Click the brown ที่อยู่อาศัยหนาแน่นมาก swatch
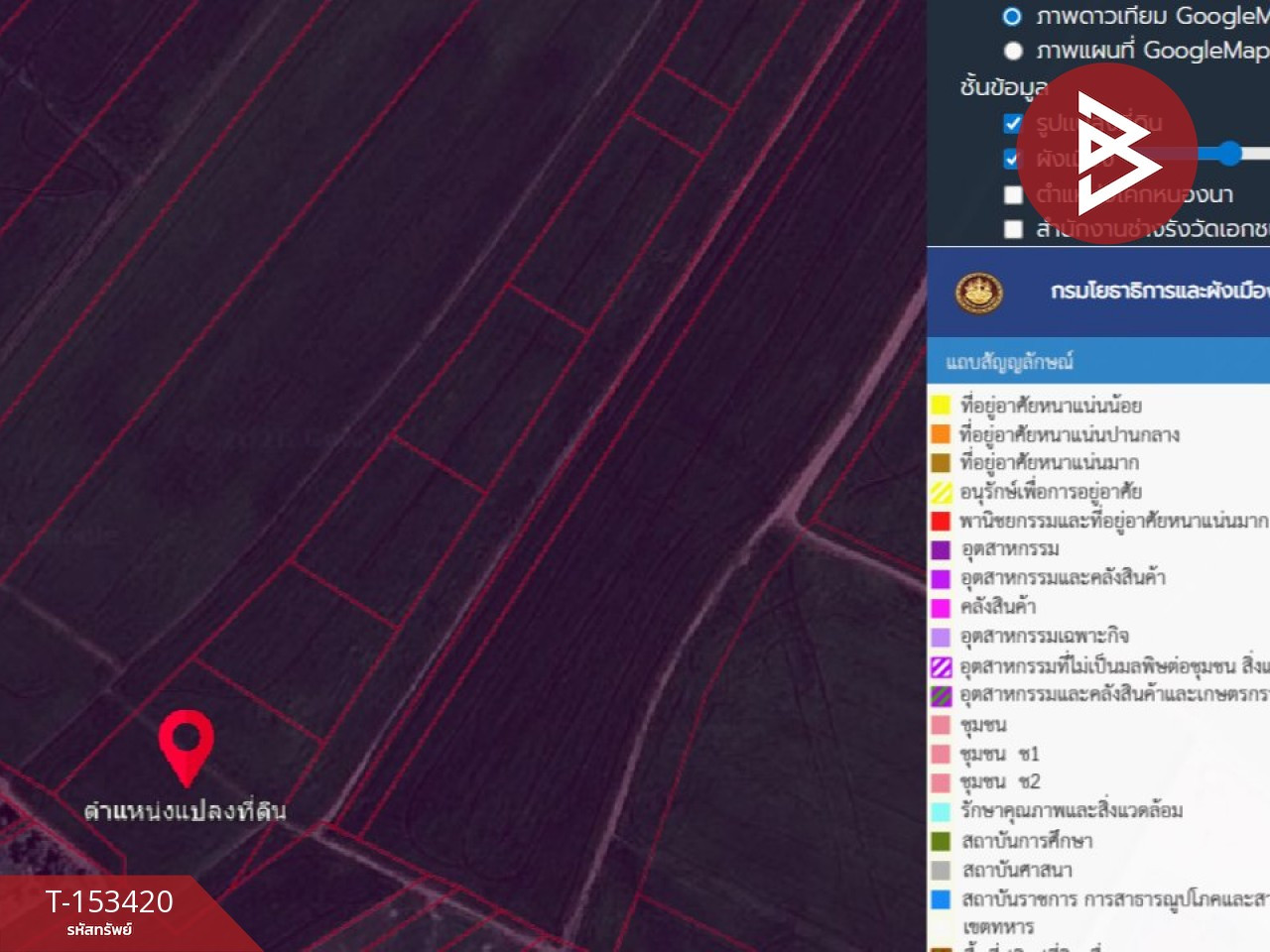This screenshot has width=1270, height=952. (x=941, y=462)
